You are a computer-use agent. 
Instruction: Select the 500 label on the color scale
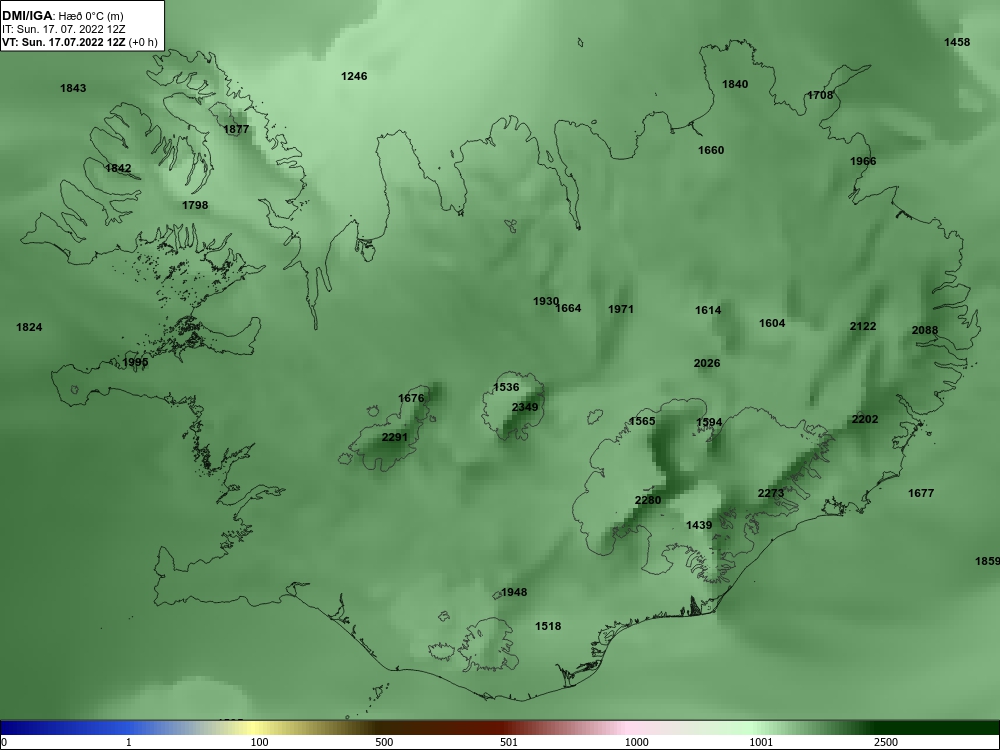point(384,742)
